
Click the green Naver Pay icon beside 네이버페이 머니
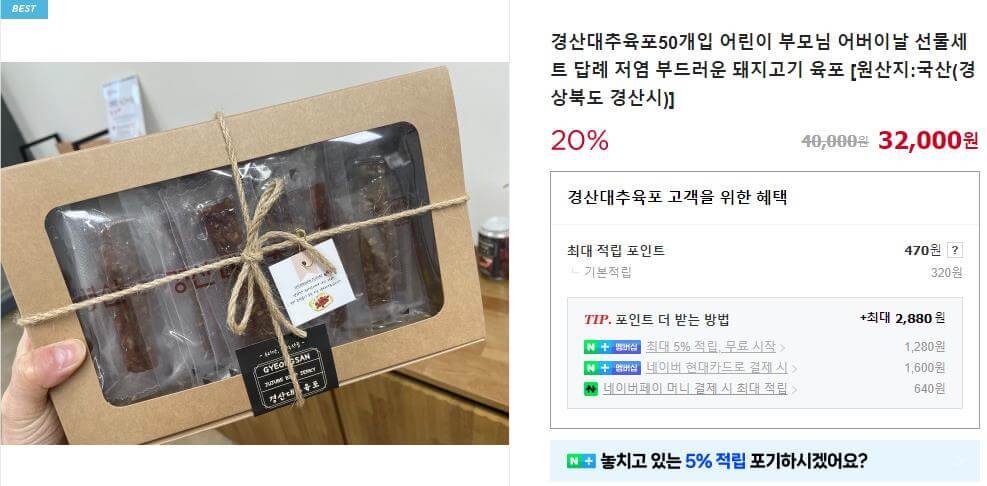[x=590, y=388]
